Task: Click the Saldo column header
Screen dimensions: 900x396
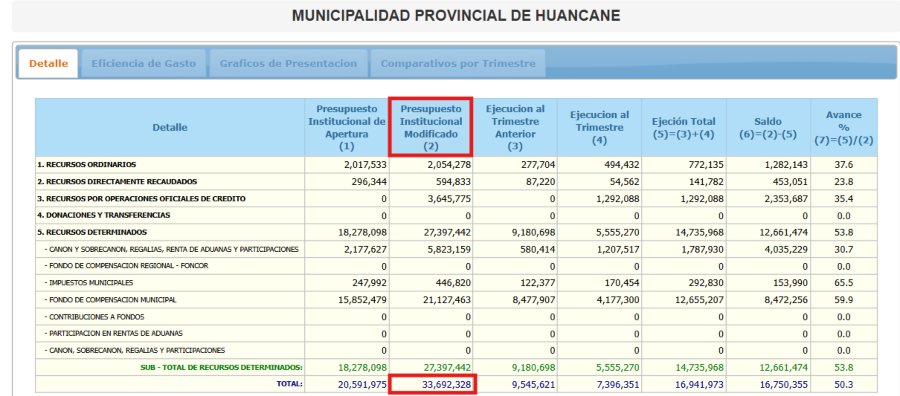Action: click(768, 127)
